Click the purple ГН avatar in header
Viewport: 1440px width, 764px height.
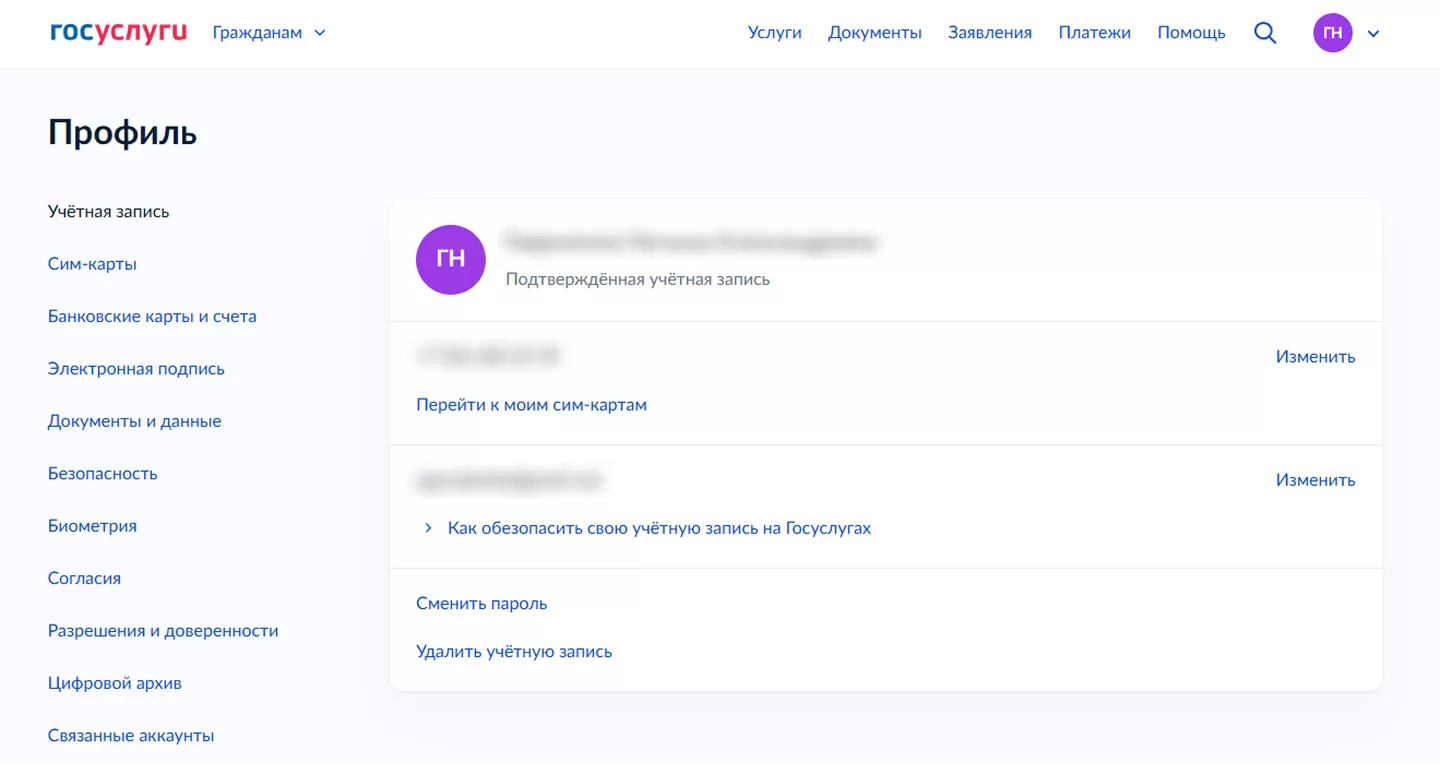pyautogui.click(x=1332, y=33)
